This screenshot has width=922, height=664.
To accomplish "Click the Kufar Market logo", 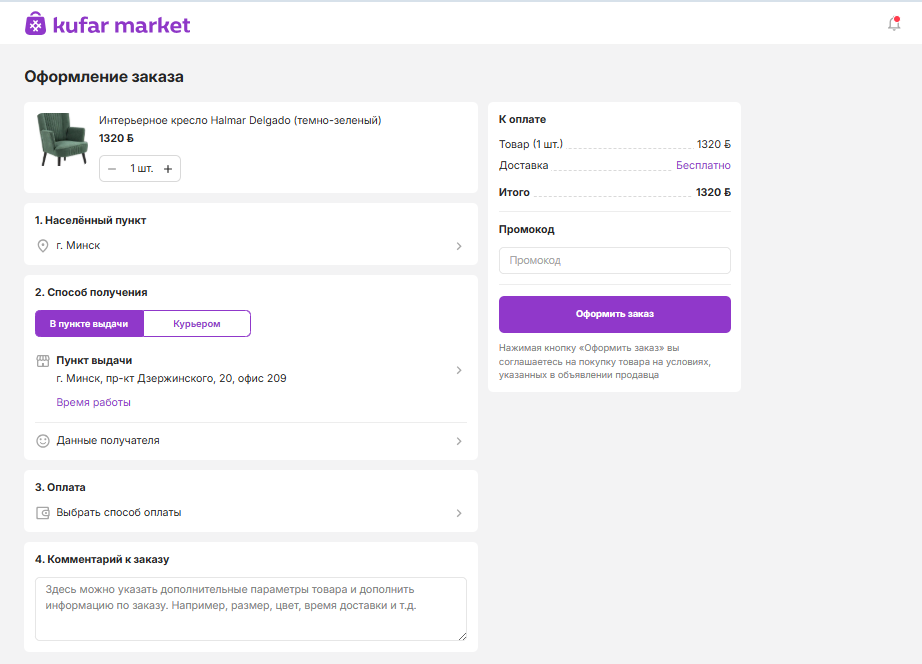I will pyautogui.click(x=108, y=24).
